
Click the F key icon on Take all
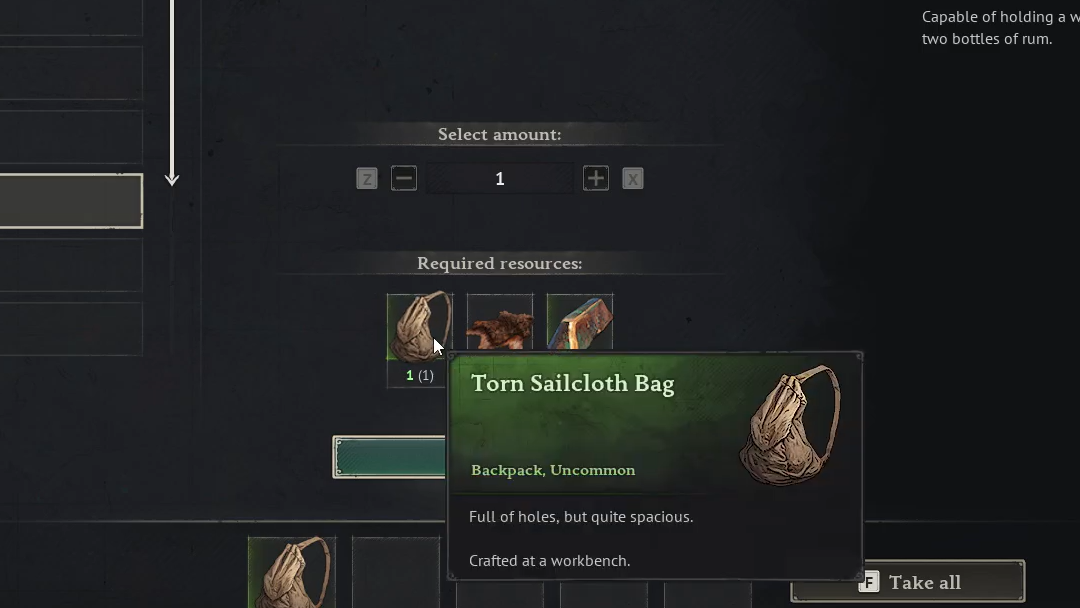pos(869,582)
